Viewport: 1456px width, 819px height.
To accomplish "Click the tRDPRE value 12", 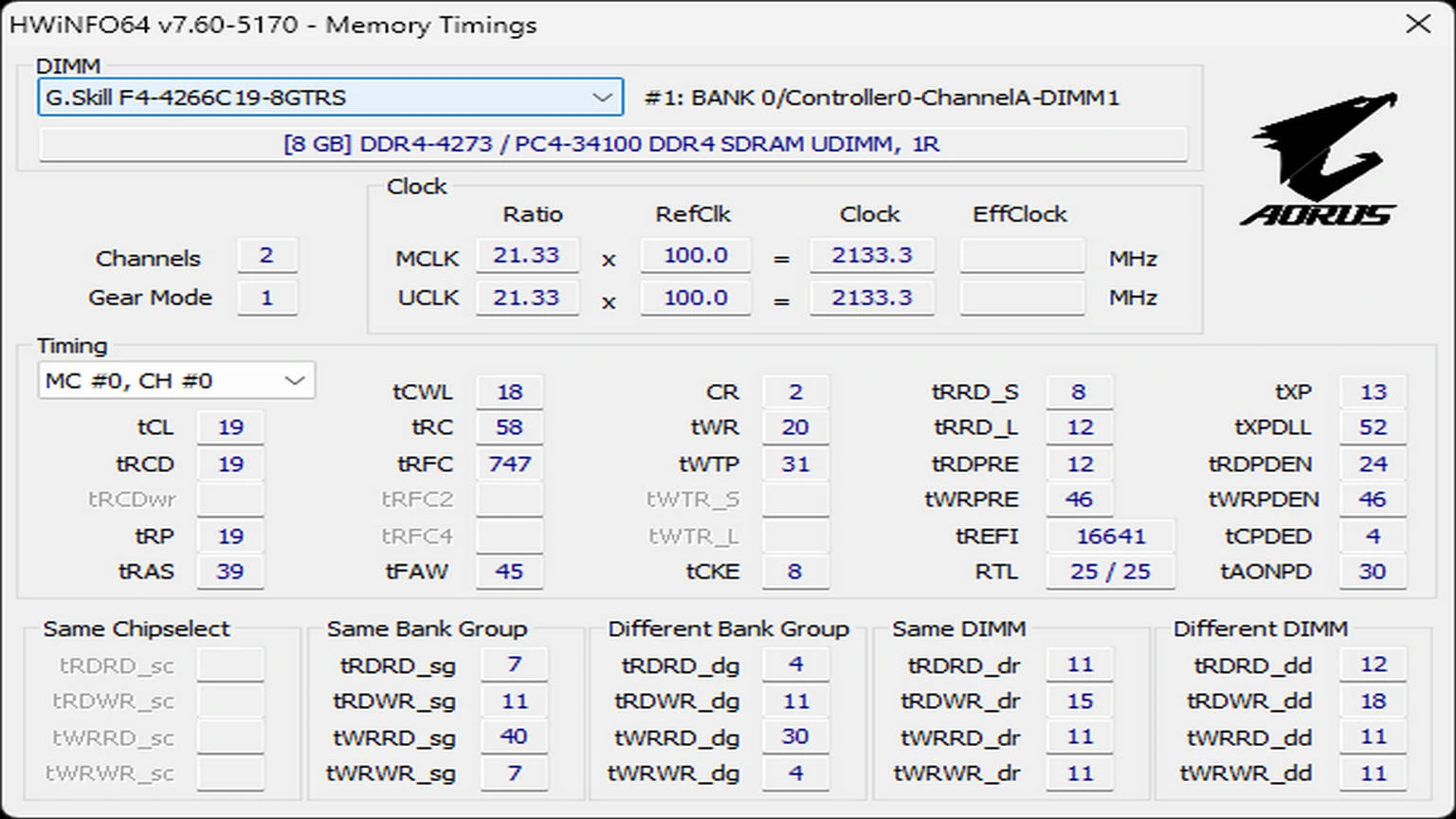I will point(1079,464).
